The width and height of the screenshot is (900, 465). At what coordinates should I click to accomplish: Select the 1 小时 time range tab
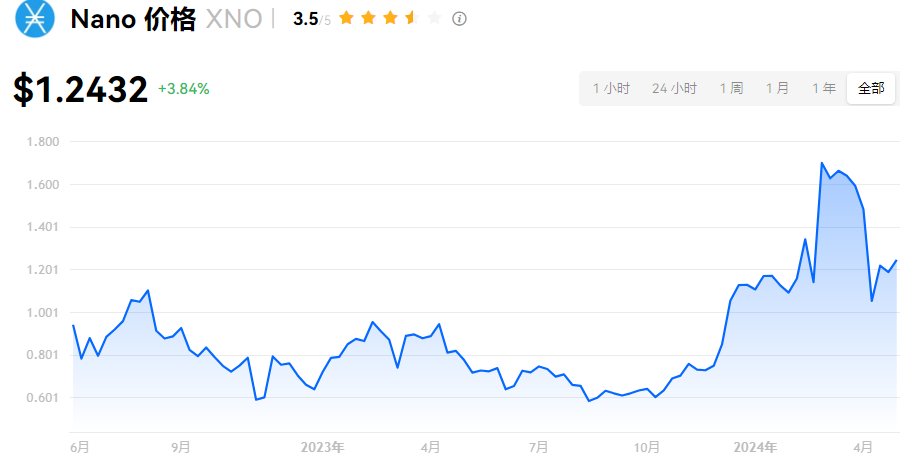click(x=611, y=88)
